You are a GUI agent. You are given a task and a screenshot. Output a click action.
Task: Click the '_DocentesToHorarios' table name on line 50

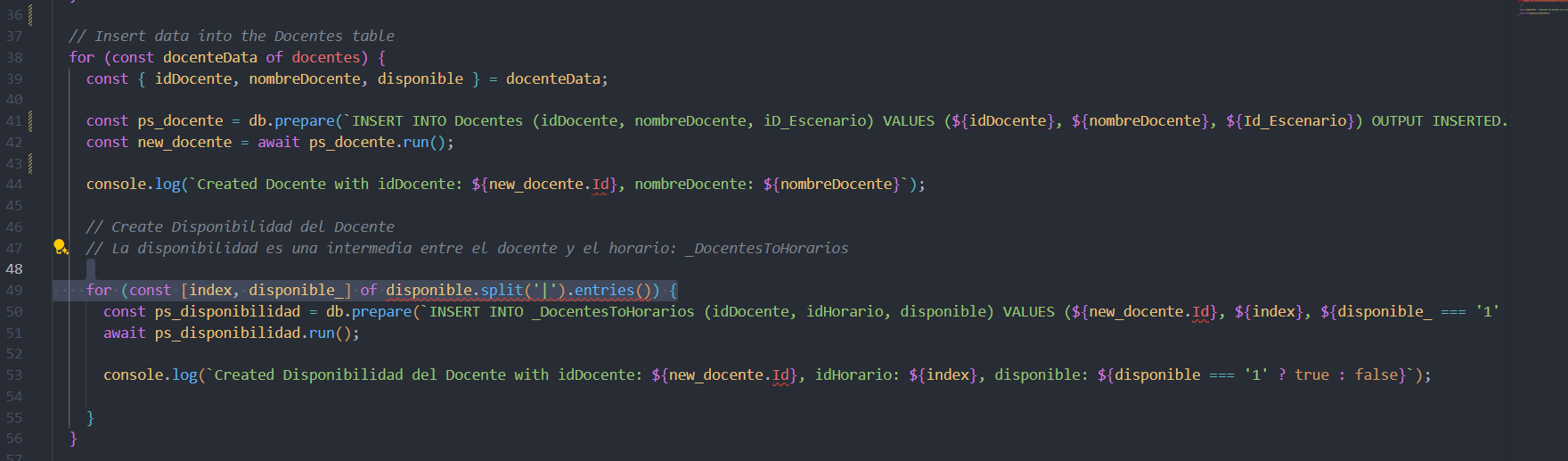click(613, 311)
